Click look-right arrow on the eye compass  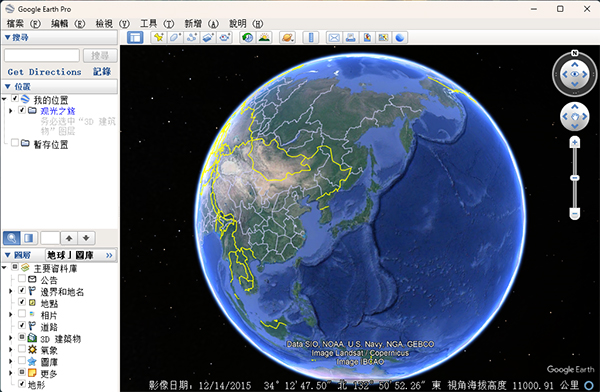coord(585,74)
